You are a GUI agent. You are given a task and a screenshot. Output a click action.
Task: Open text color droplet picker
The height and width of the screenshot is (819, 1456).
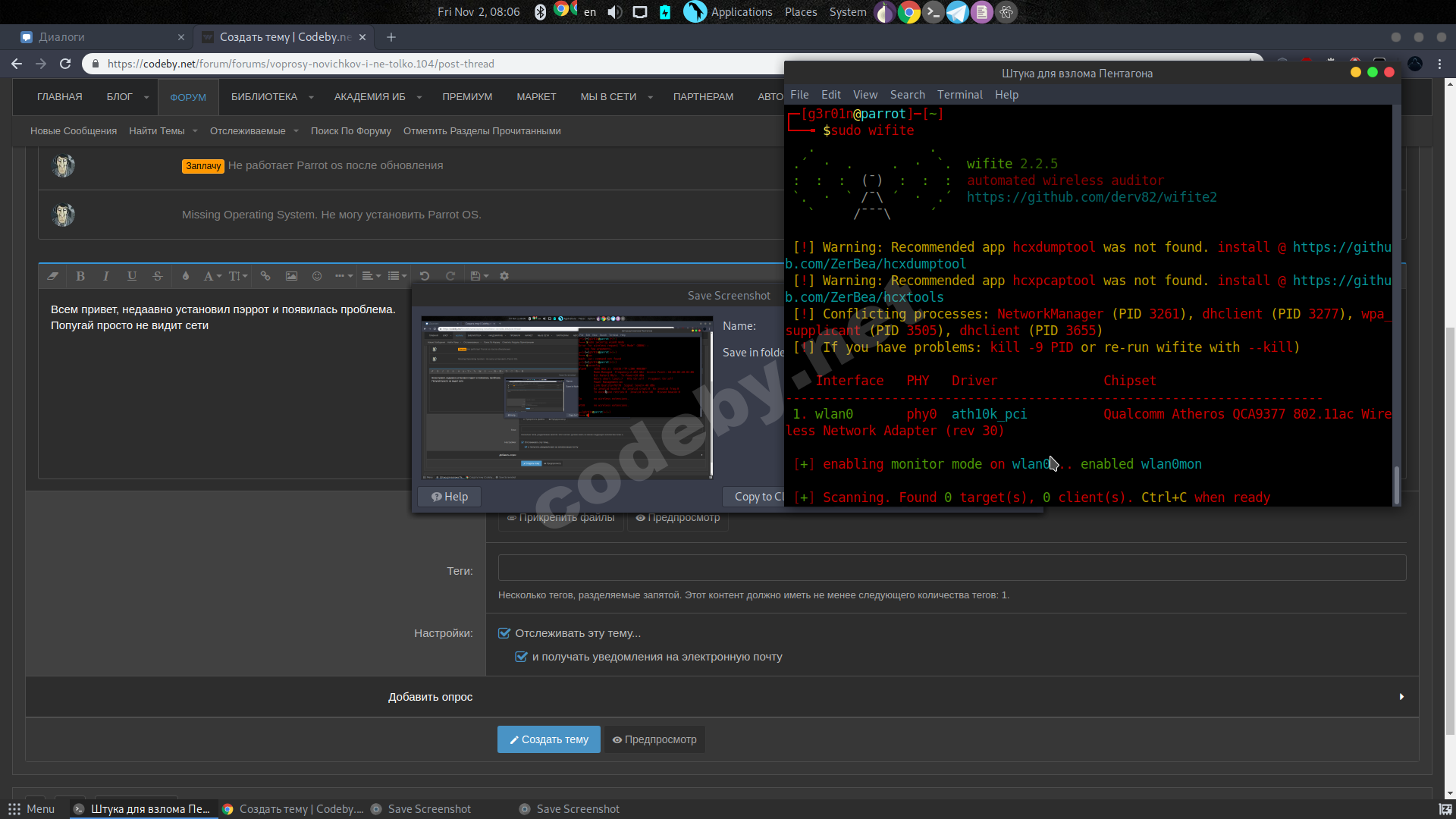pos(185,276)
